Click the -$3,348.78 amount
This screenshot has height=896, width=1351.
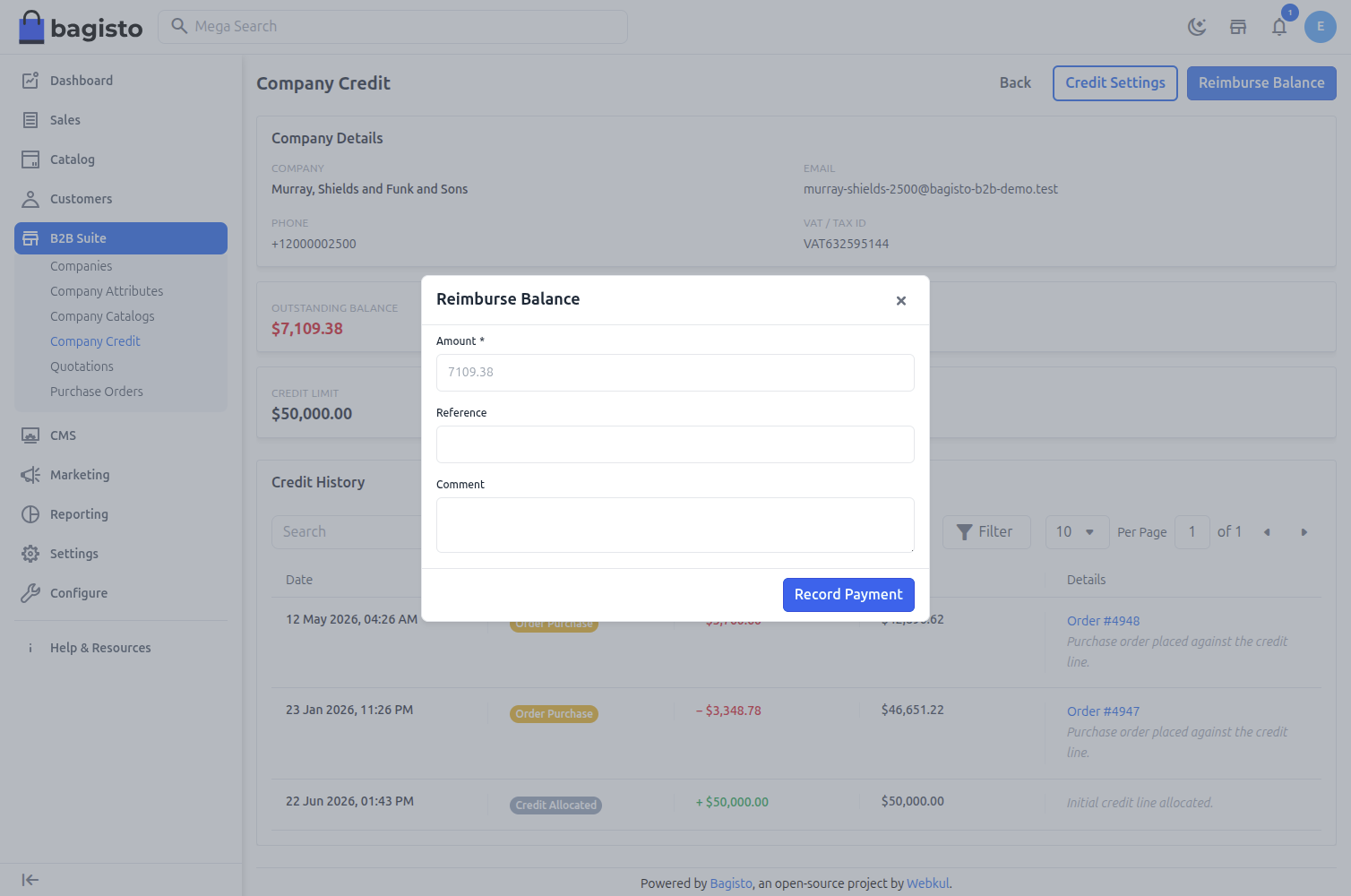[728, 711]
